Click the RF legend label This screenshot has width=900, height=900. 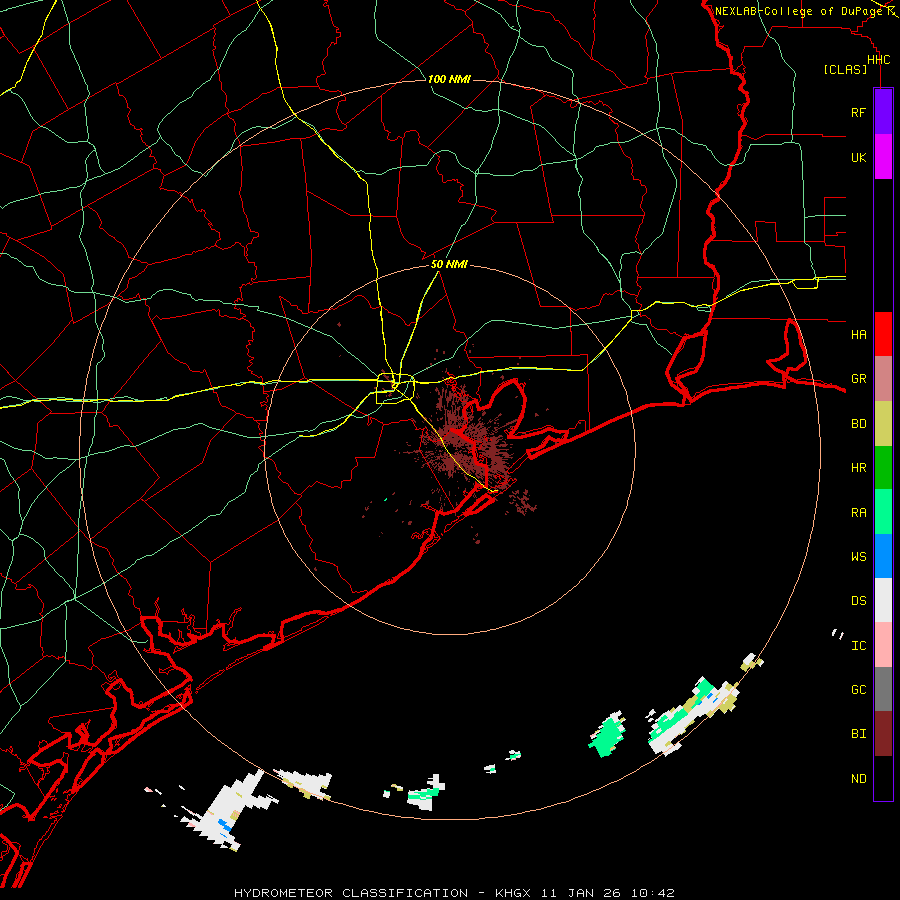(x=858, y=113)
